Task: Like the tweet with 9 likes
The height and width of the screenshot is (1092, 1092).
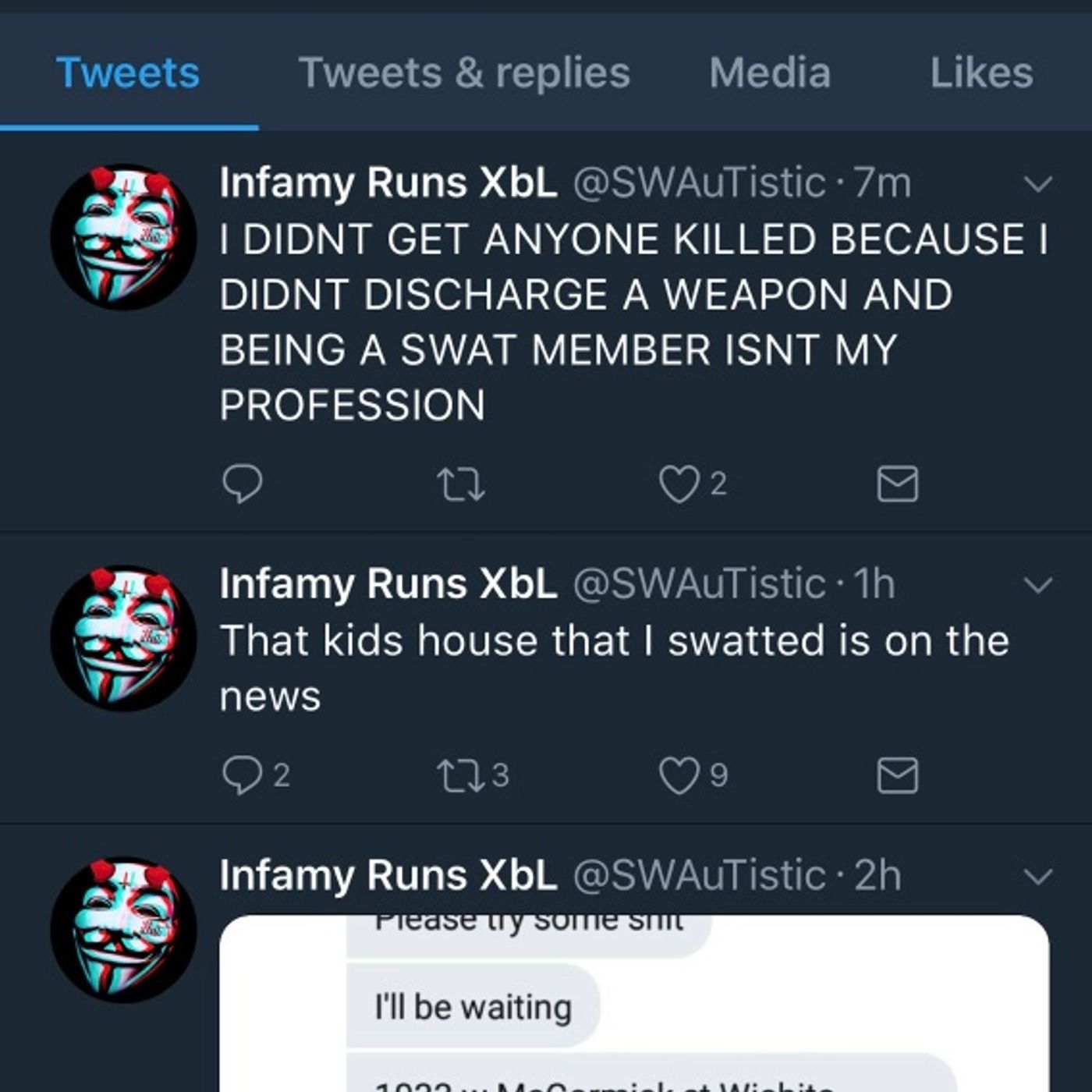Action: click(679, 775)
